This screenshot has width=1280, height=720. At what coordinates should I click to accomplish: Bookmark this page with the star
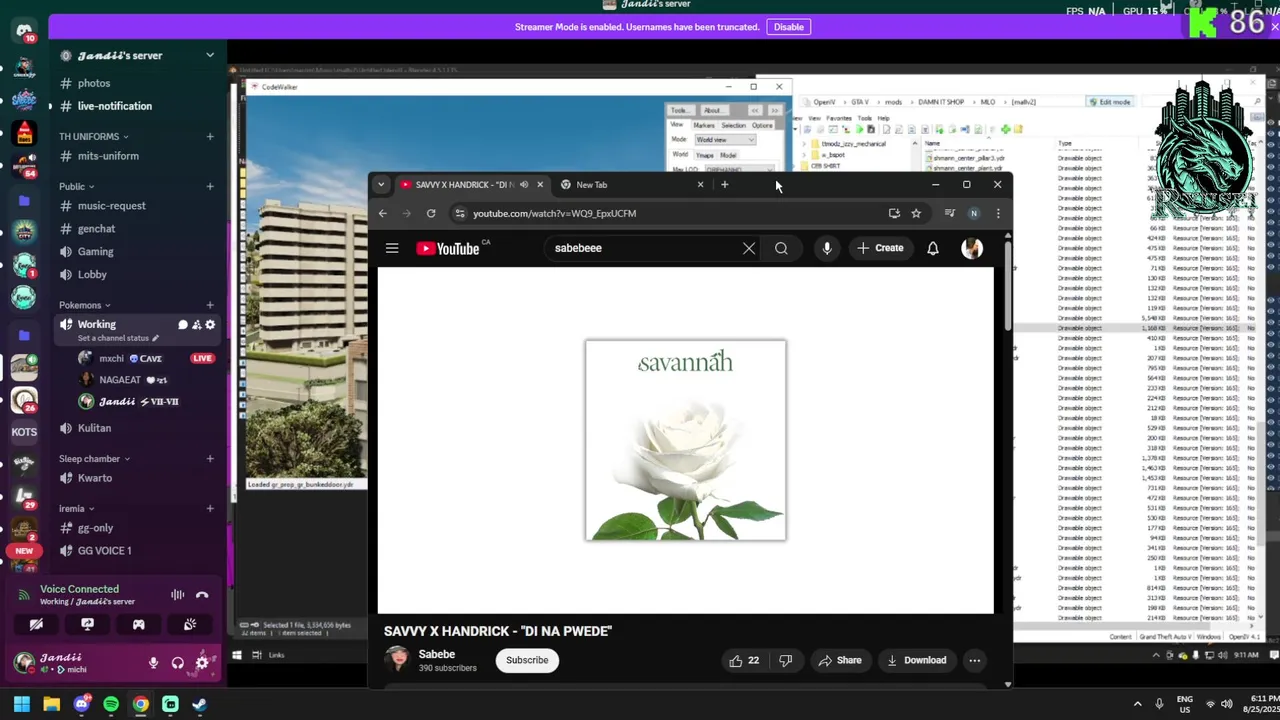point(916,213)
